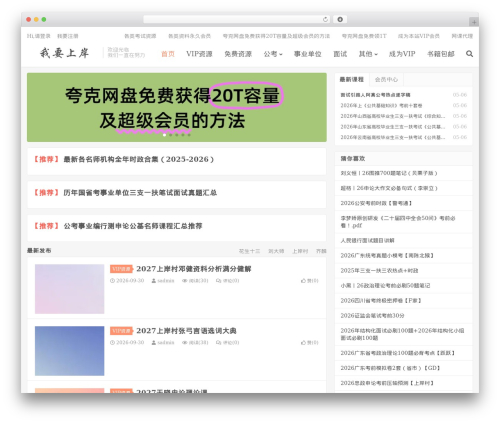Open 夸克网盘免费领1T top bar link
Viewport: 500px width, 423px height.
click(x=364, y=36)
